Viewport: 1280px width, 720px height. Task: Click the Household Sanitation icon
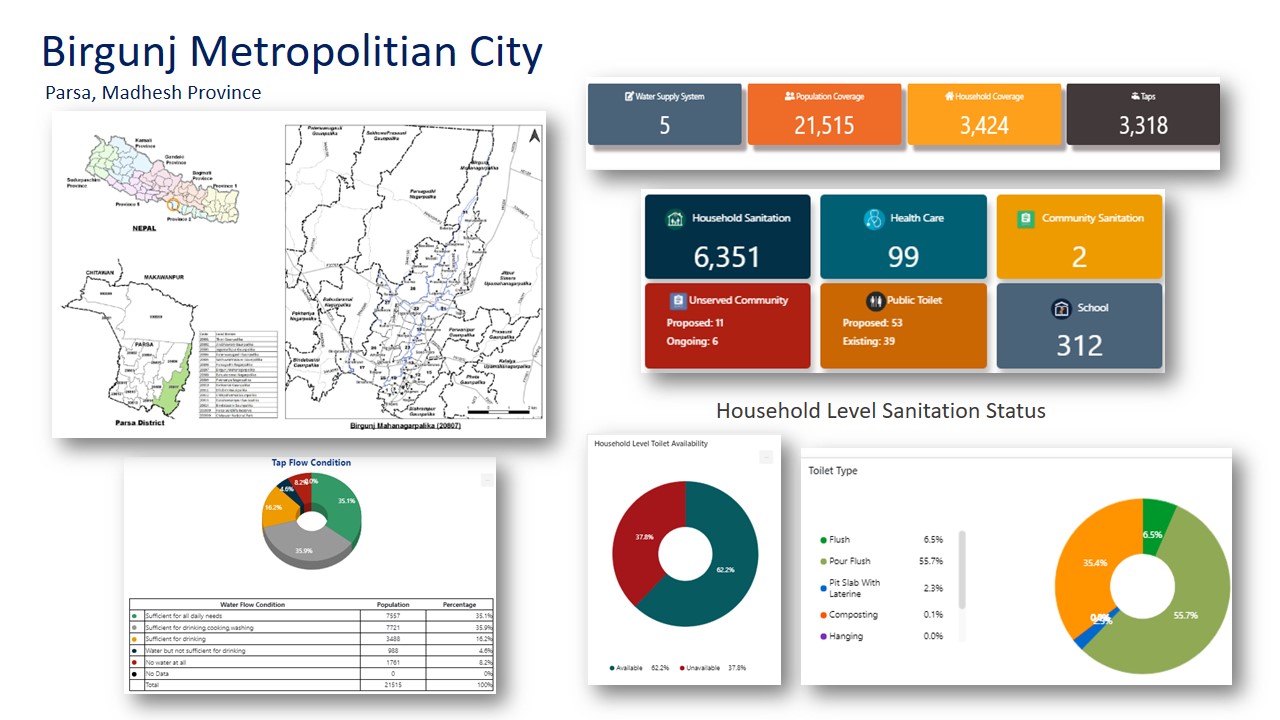[675, 219]
